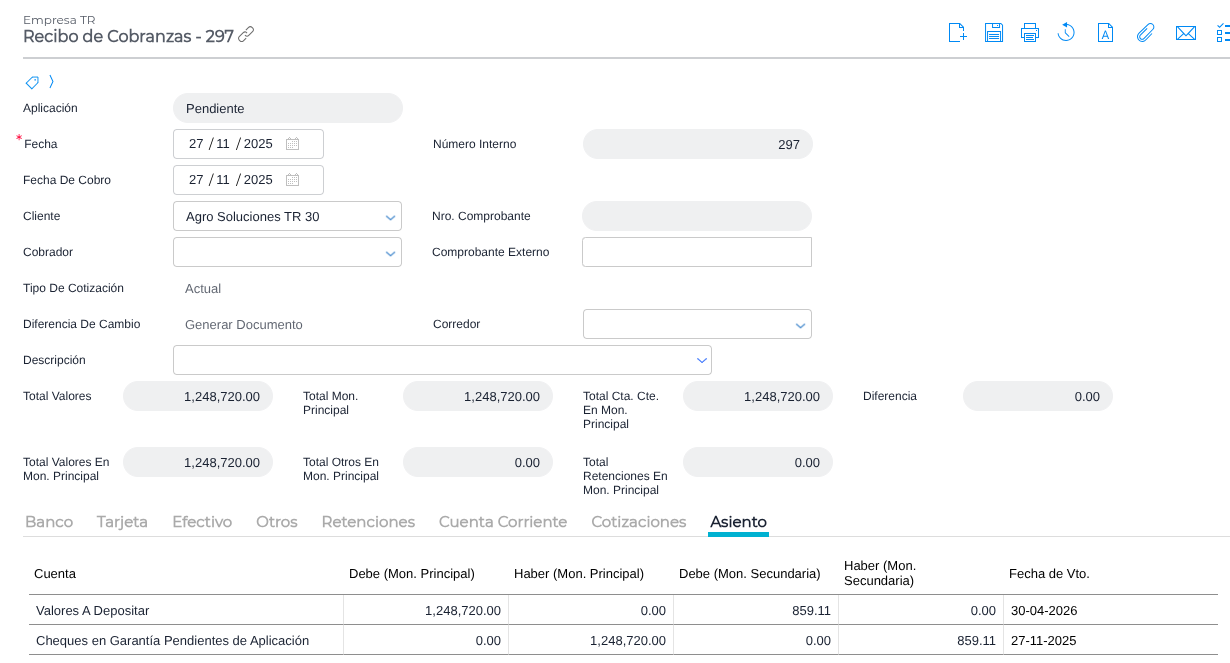Open the history clock icon
The height and width of the screenshot is (663, 1230).
1066,33
